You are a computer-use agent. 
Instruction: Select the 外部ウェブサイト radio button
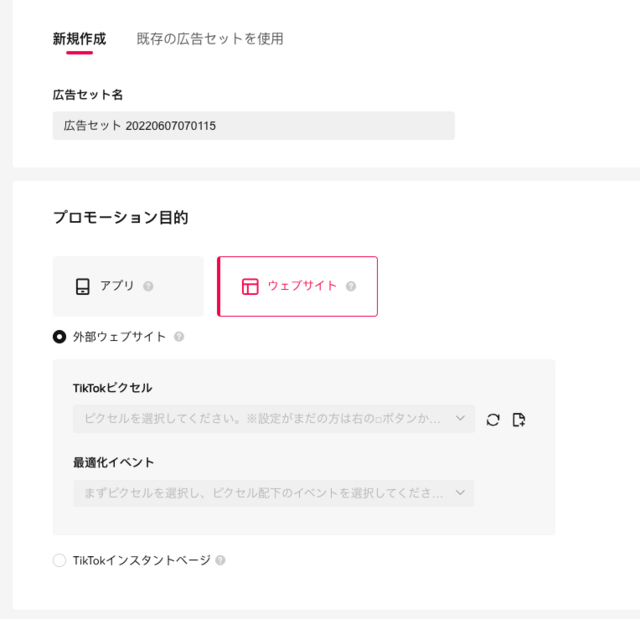coord(60,337)
